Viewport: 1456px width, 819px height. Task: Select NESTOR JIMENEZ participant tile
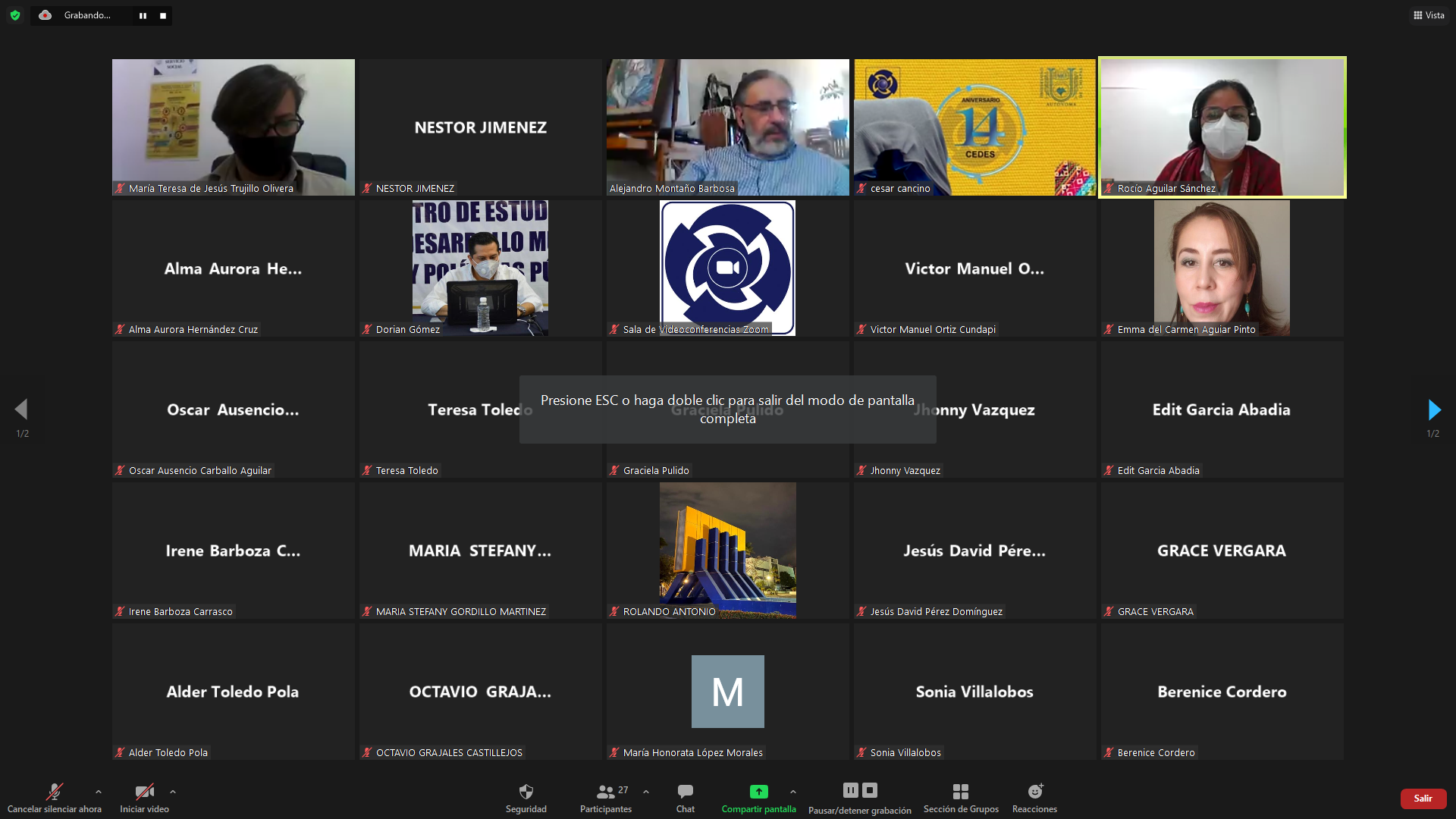coord(481,127)
